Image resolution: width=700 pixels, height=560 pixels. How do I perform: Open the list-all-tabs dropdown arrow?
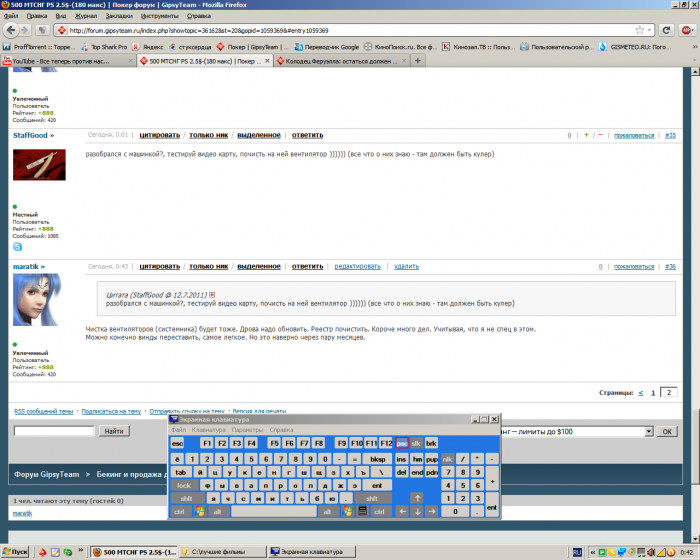(695, 60)
